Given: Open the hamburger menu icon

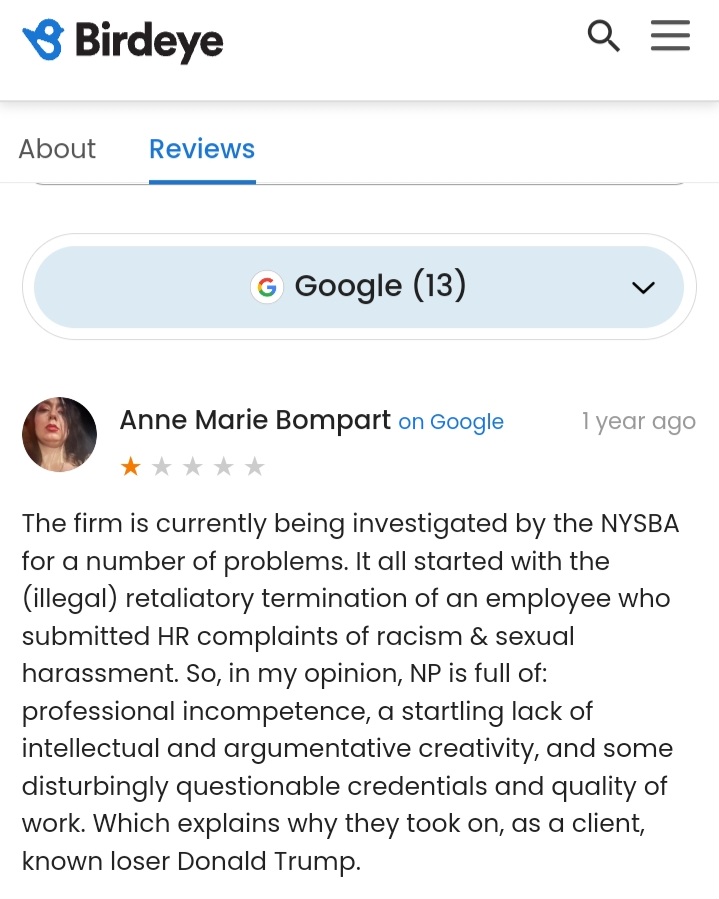Looking at the screenshot, I should tap(670, 36).
